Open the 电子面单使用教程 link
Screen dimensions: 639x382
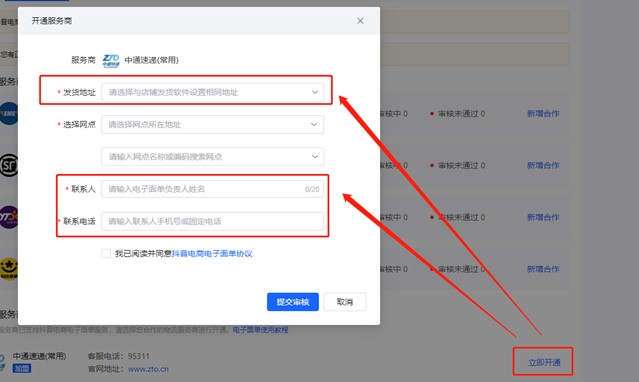click(x=260, y=329)
